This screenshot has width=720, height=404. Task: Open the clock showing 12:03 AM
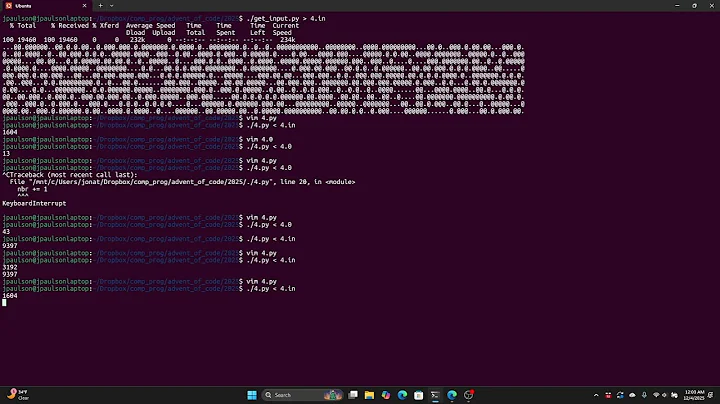click(694, 395)
